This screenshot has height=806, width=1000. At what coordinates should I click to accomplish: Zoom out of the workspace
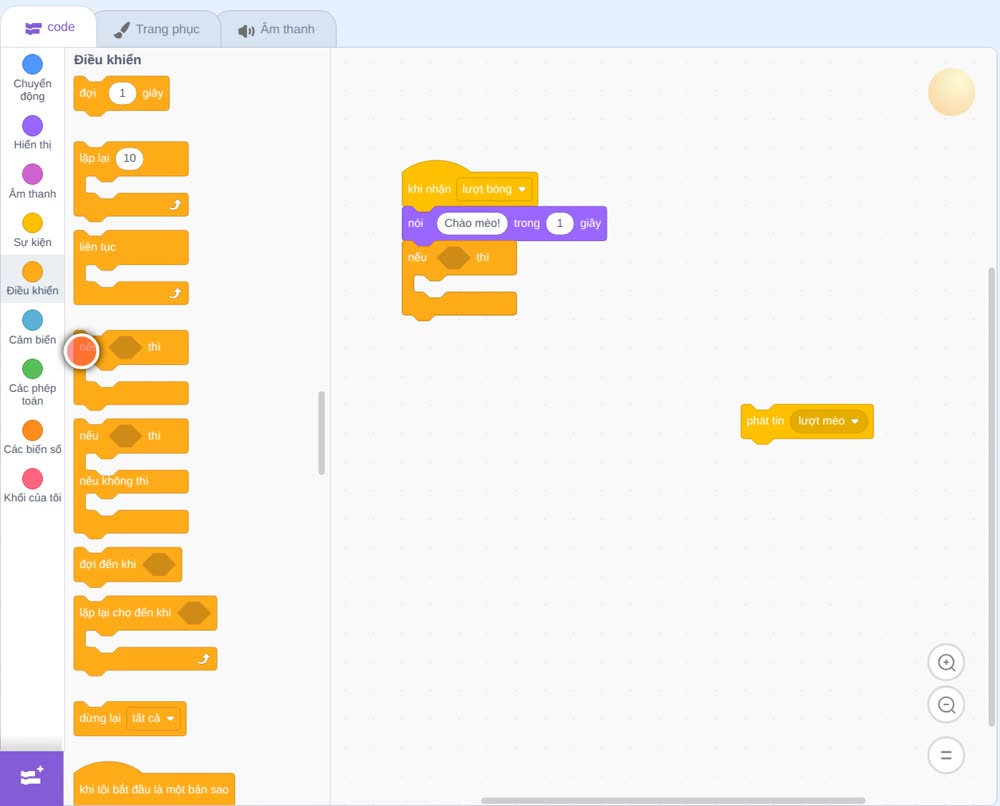[x=946, y=705]
